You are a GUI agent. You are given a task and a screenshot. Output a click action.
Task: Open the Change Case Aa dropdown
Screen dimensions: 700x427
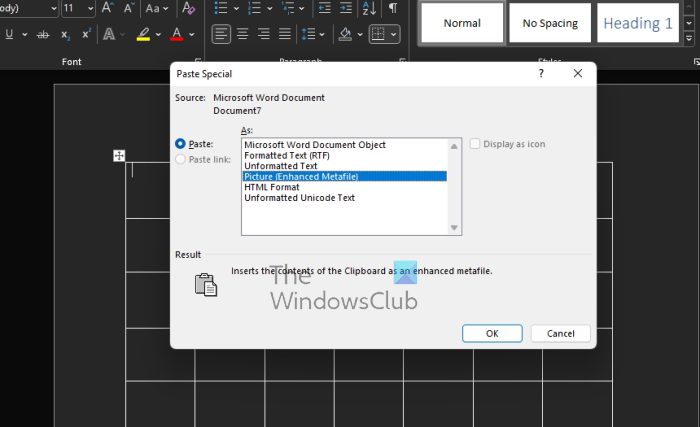pos(157,8)
